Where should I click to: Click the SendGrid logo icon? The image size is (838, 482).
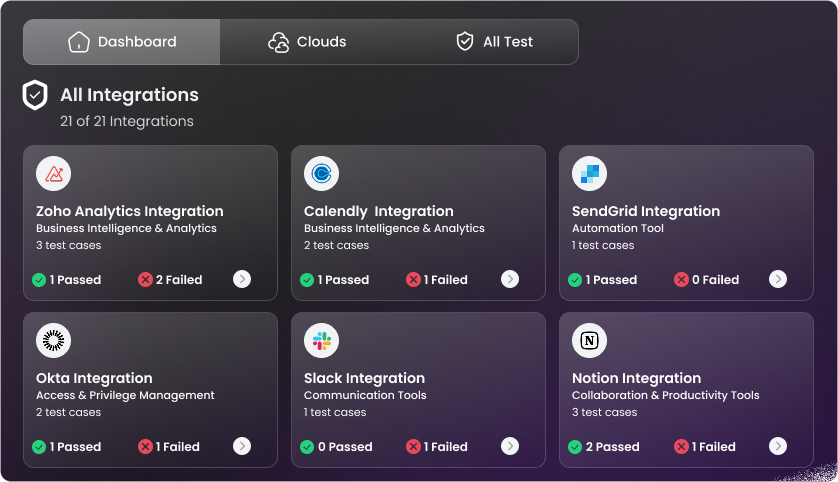[590, 174]
